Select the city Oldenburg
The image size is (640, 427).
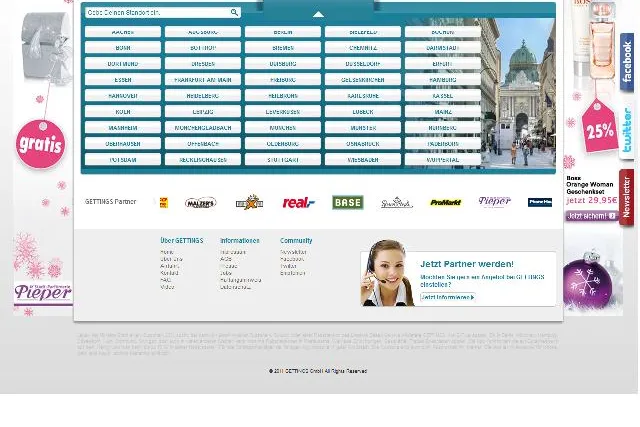pos(283,143)
